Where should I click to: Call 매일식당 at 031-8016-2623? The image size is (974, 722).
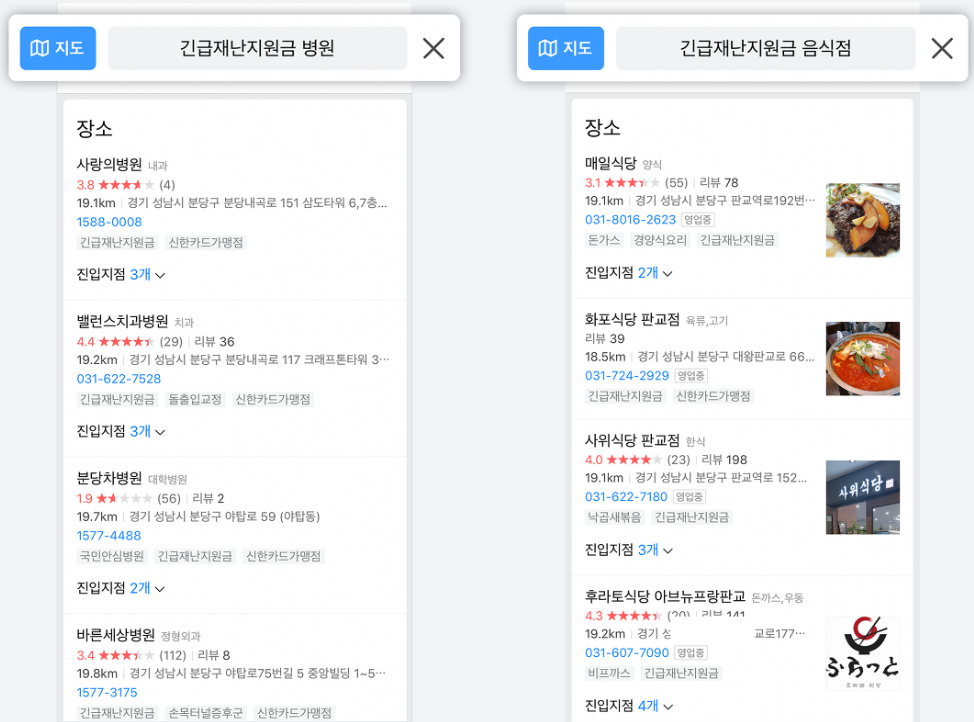[630, 219]
